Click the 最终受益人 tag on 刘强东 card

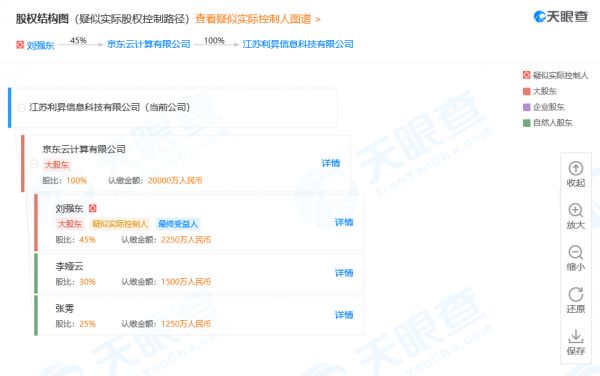(x=178, y=224)
